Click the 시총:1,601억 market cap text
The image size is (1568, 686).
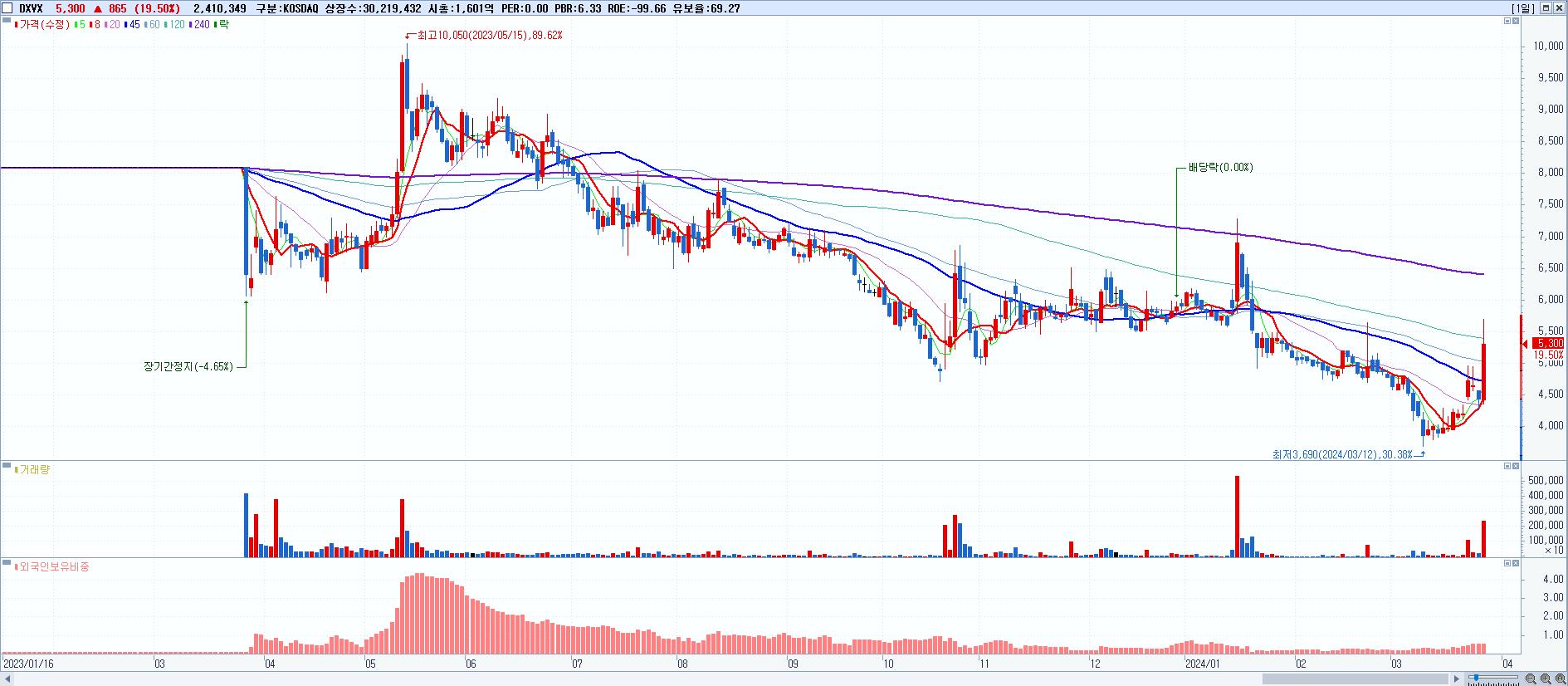(x=462, y=8)
